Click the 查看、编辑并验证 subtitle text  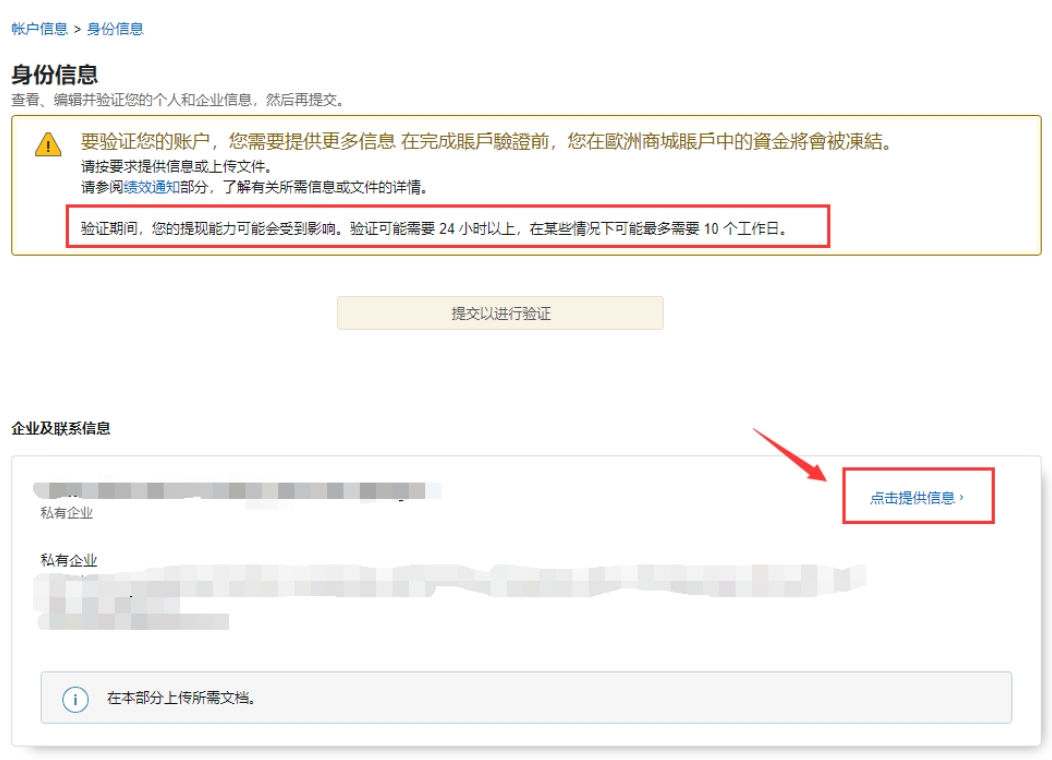click(178, 100)
